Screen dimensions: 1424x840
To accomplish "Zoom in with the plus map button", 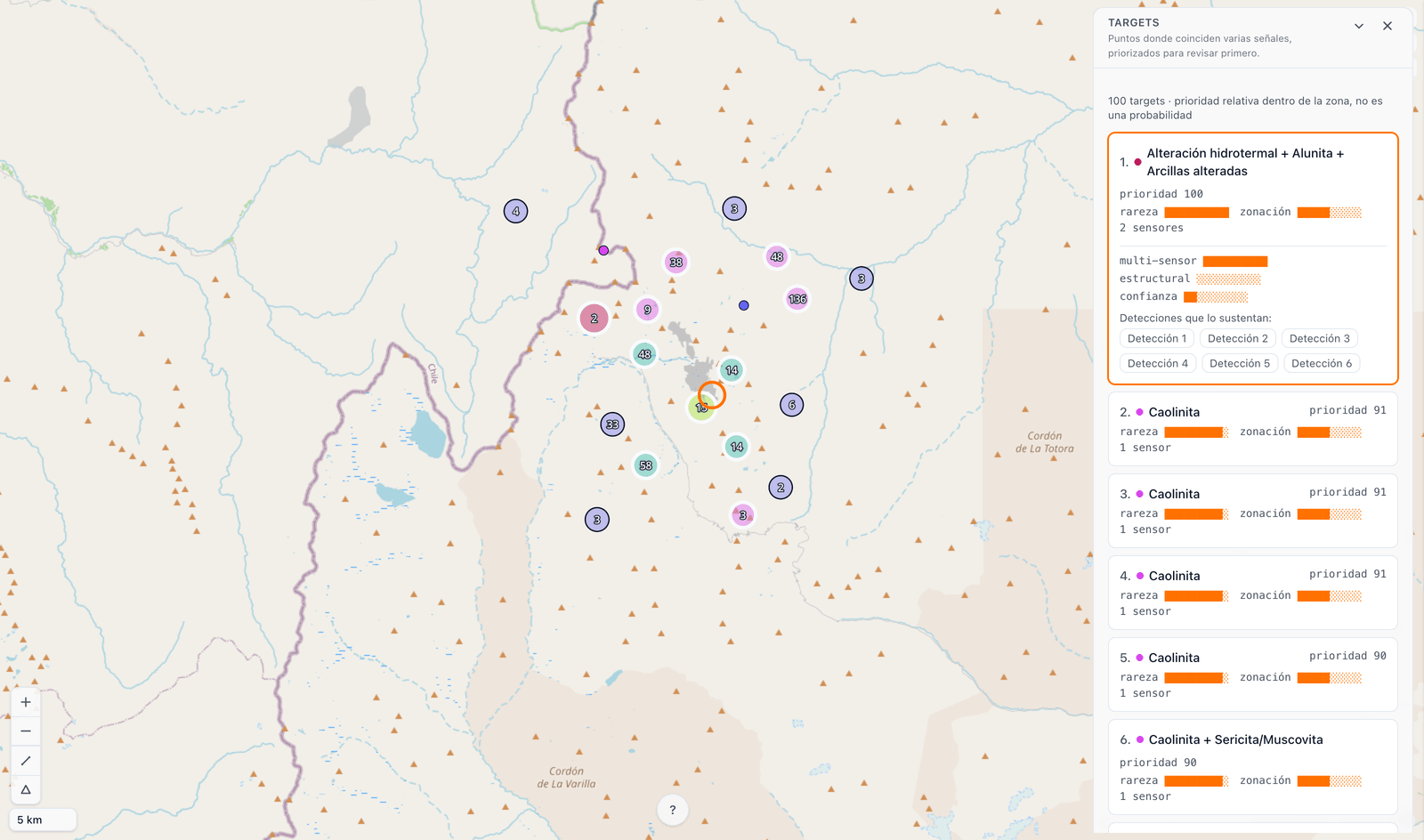I will click(x=26, y=702).
